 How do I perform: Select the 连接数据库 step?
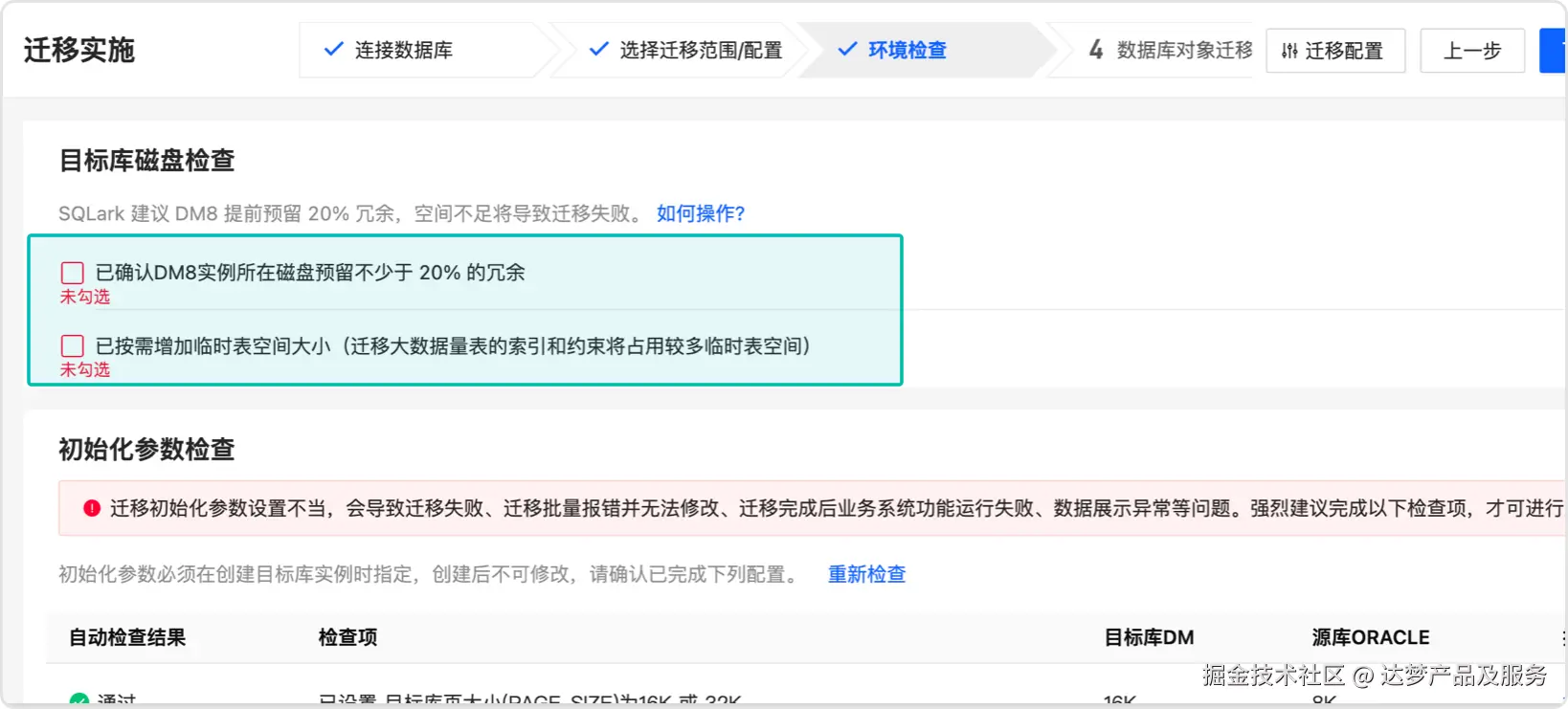[423, 50]
